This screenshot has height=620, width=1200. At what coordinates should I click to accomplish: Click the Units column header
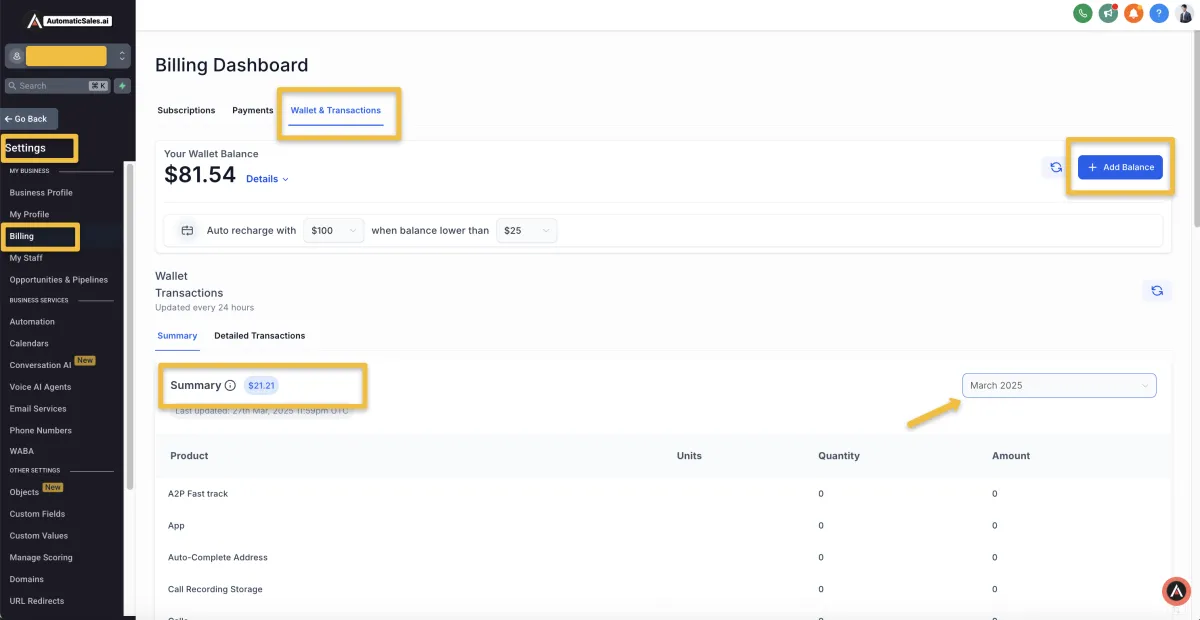click(689, 456)
